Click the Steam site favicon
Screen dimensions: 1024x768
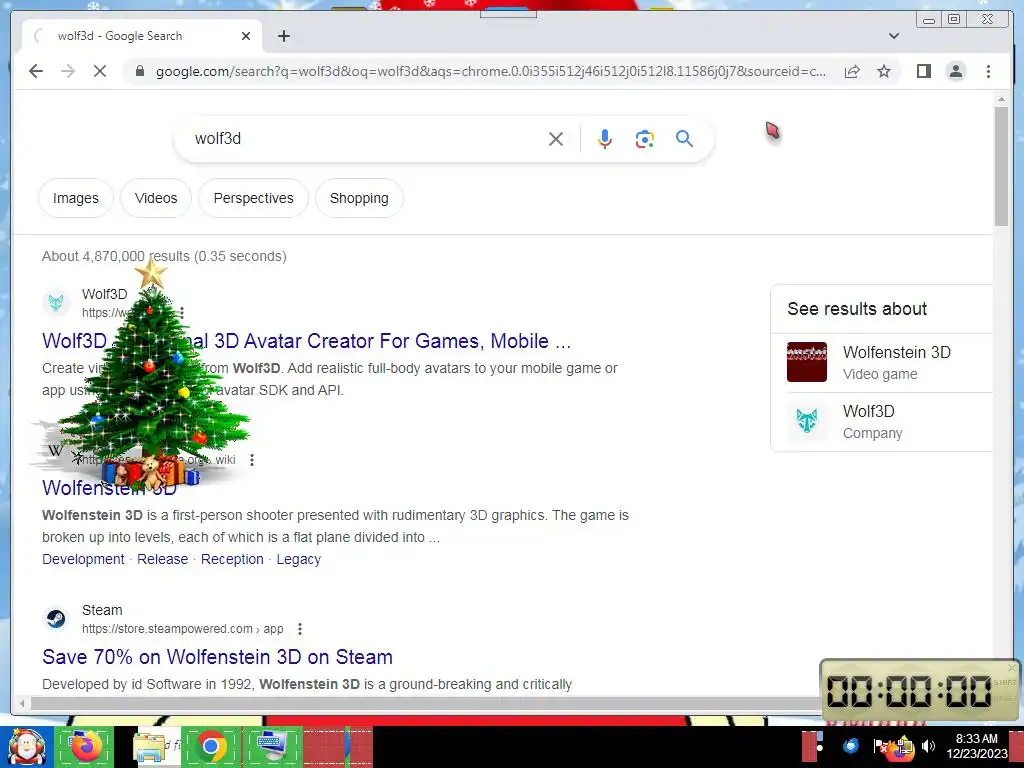coord(56,618)
